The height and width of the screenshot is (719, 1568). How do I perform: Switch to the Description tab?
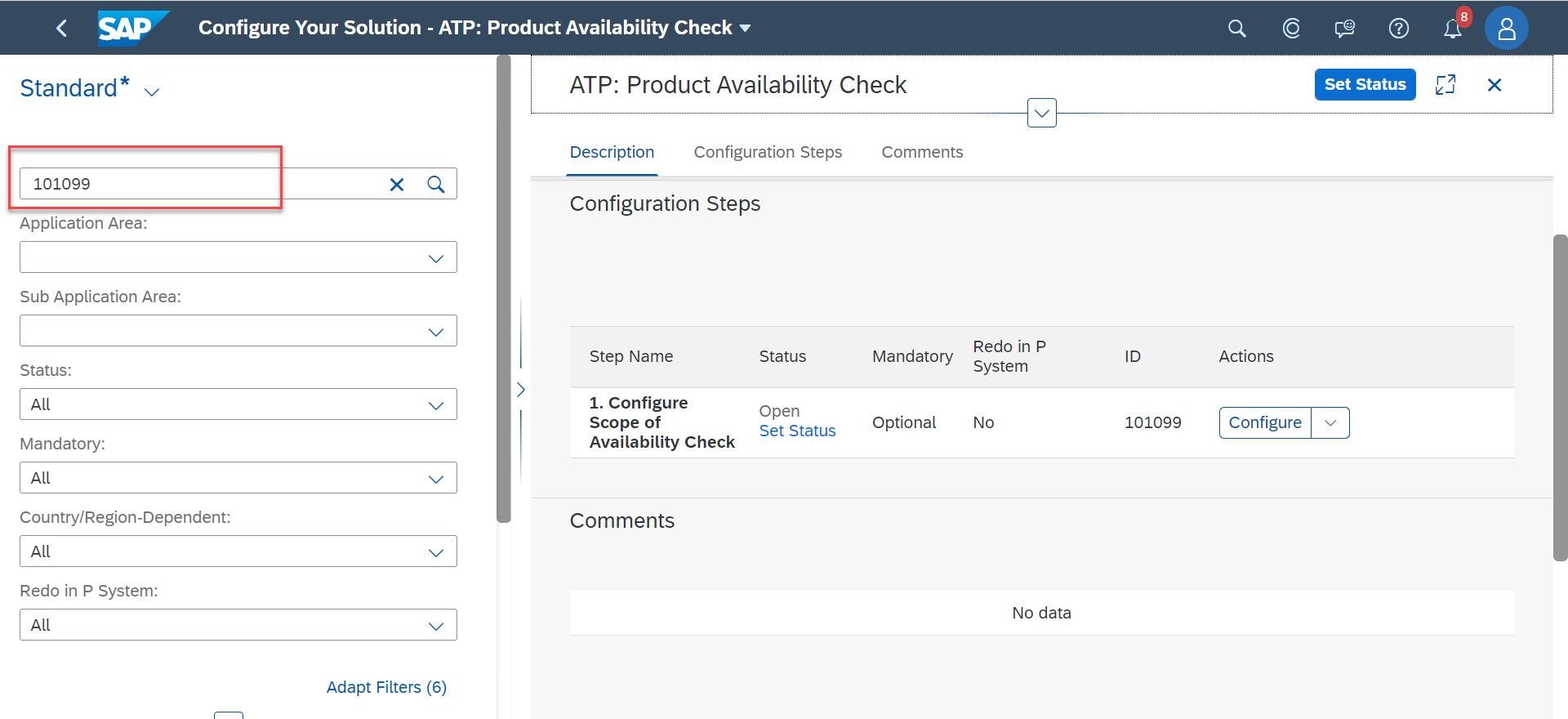click(x=612, y=152)
